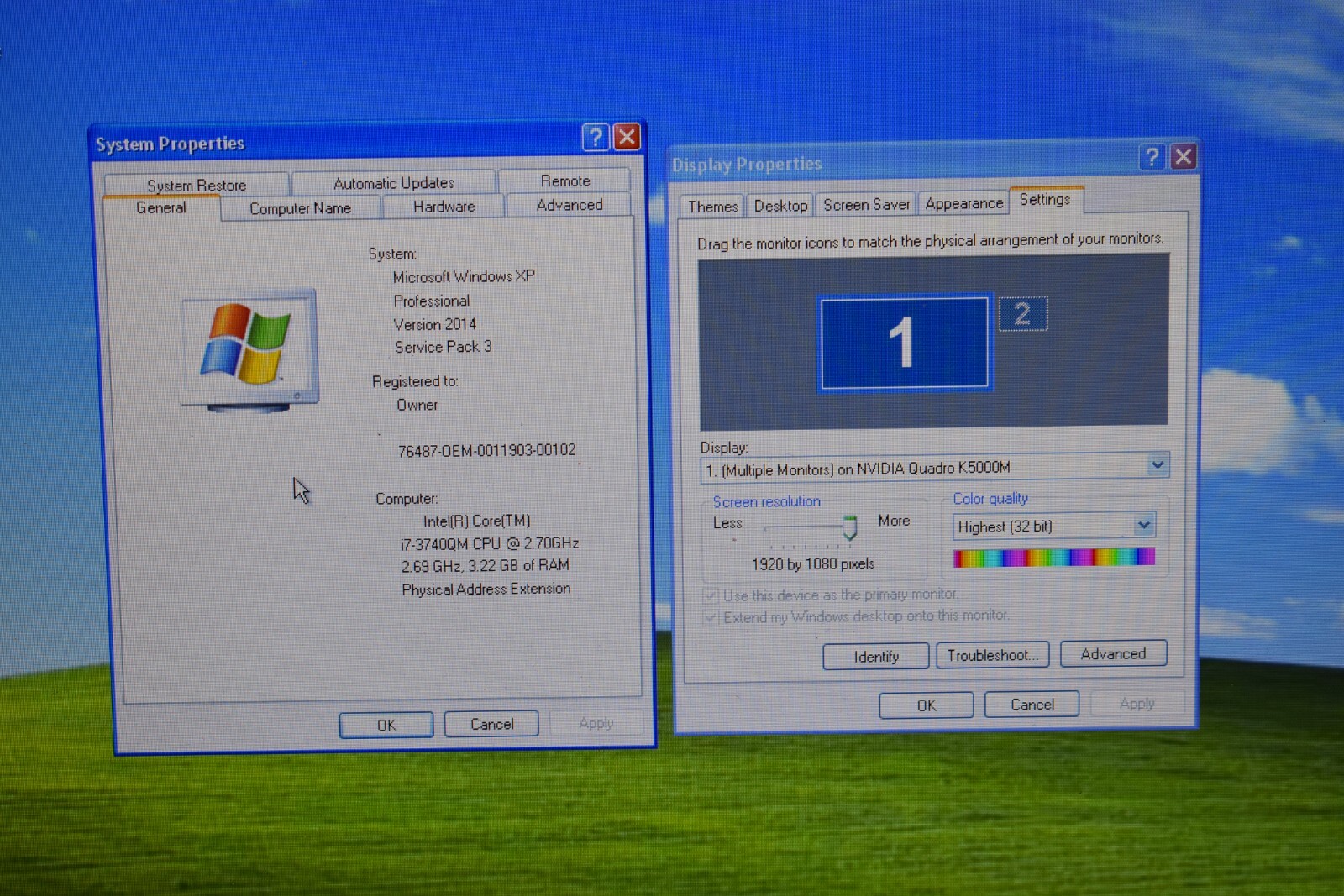Click OK in Display Properties
This screenshot has height=896, width=1344.
[x=927, y=705]
